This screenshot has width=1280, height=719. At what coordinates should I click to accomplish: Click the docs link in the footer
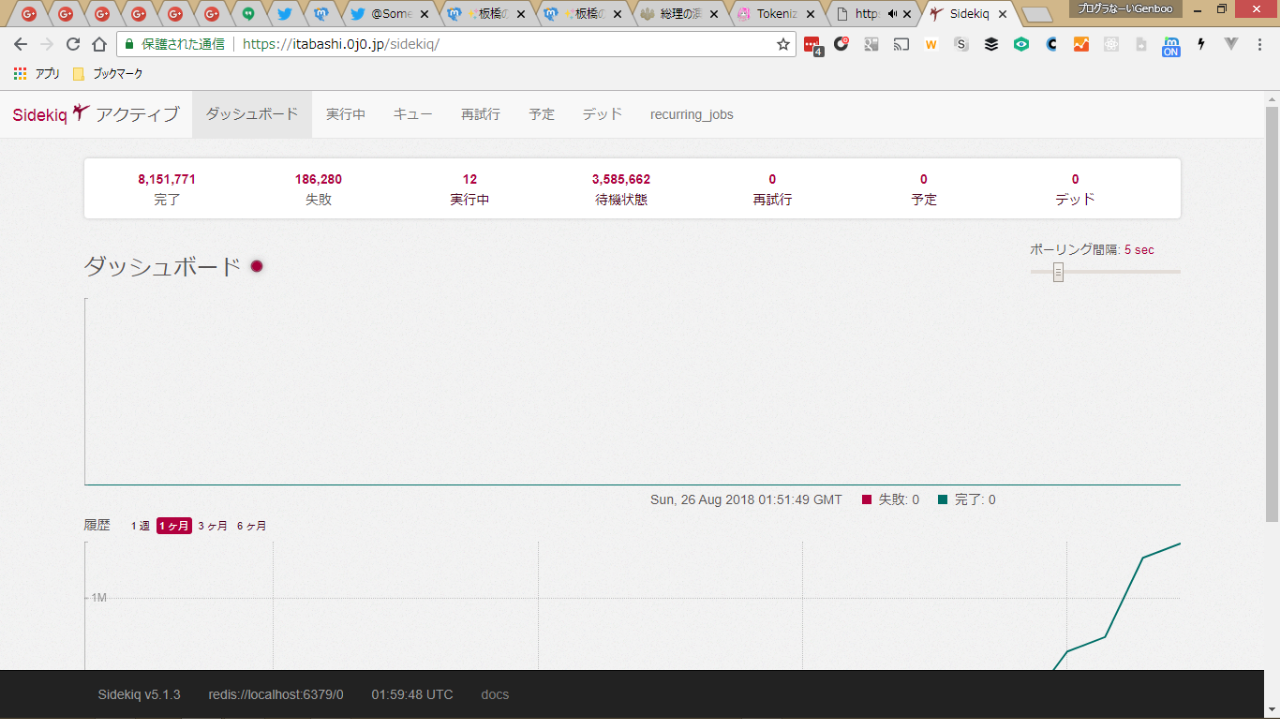pyautogui.click(x=494, y=694)
